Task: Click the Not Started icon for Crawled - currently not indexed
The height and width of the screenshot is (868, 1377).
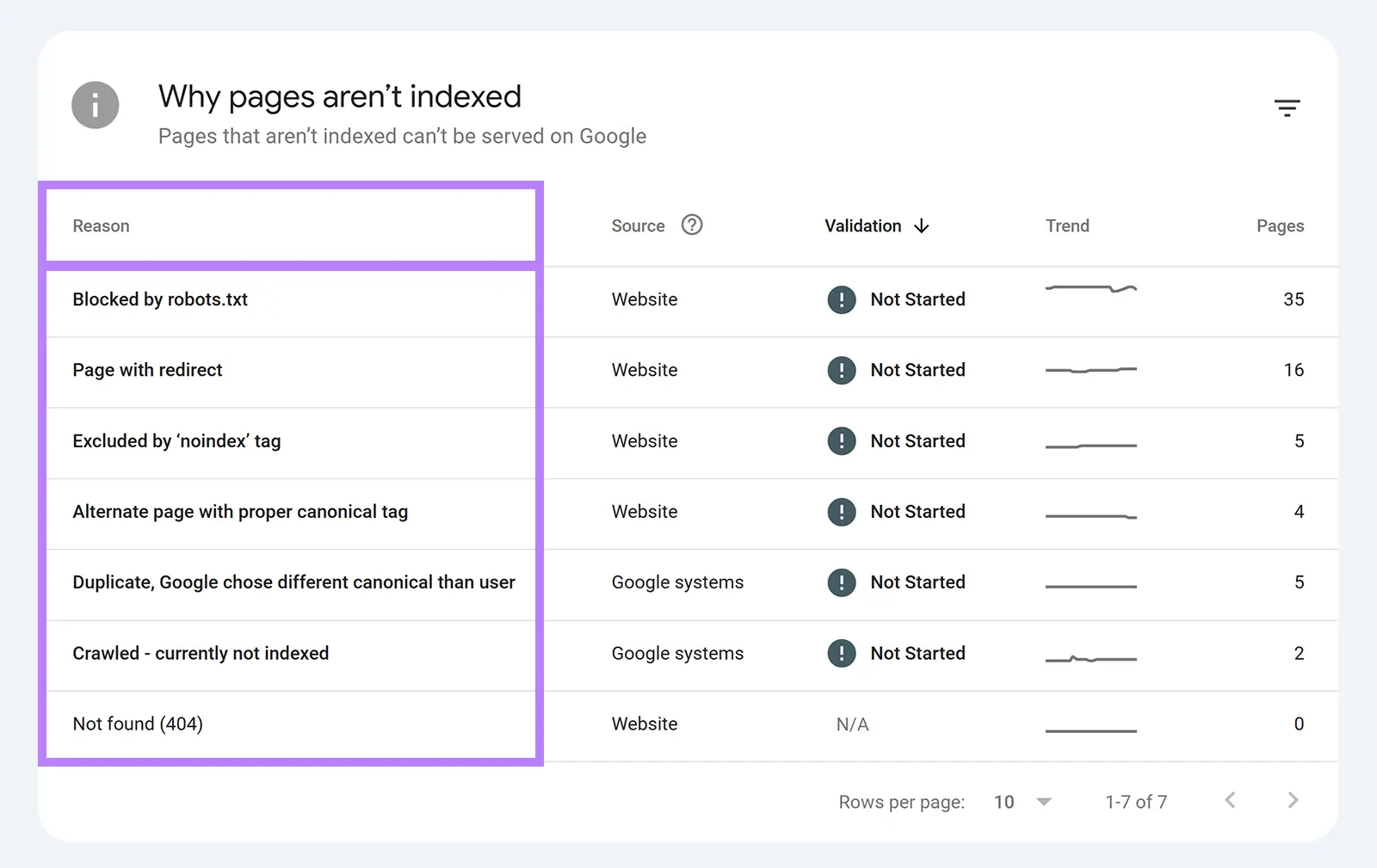Action: [x=842, y=653]
